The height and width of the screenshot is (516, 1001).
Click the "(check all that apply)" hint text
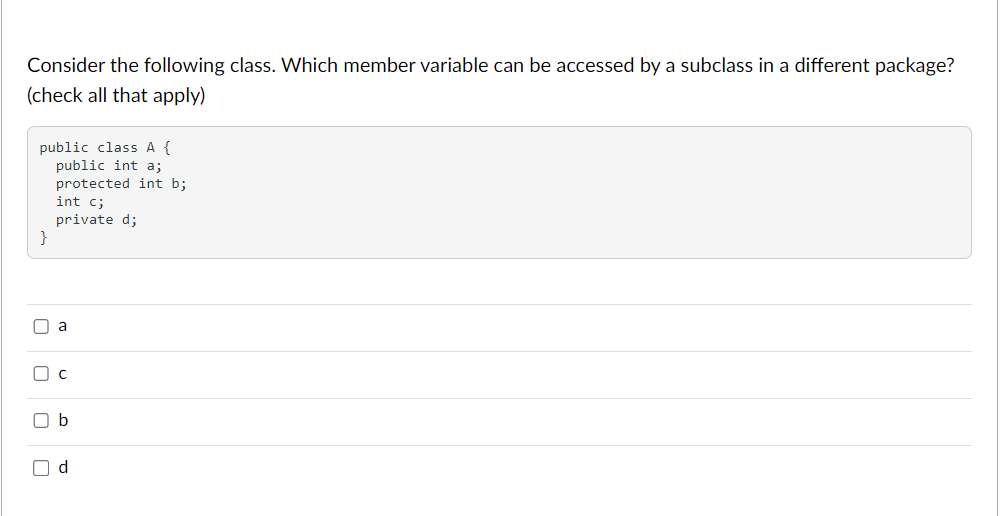(x=116, y=95)
